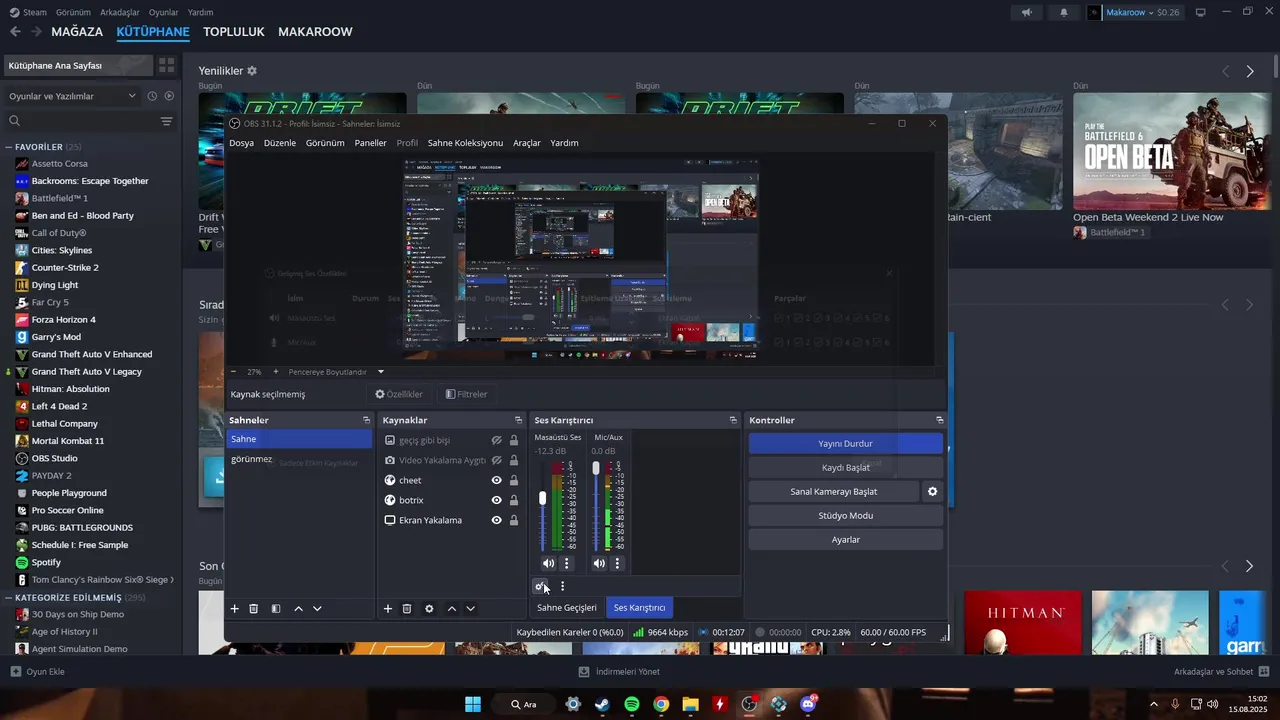Toggle lock on 'geçiş gibi bişi' source
1280x720 pixels.
click(514, 440)
